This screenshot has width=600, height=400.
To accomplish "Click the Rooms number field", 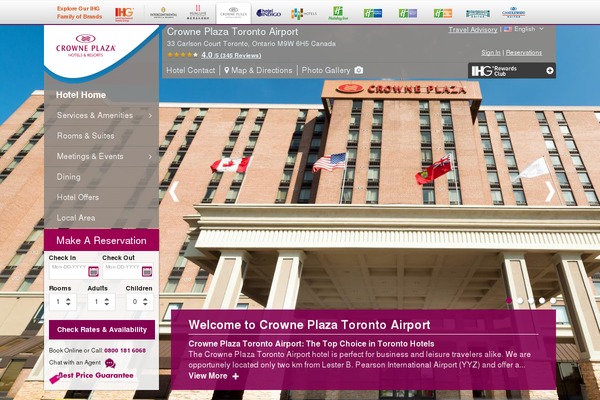I will point(62,302).
